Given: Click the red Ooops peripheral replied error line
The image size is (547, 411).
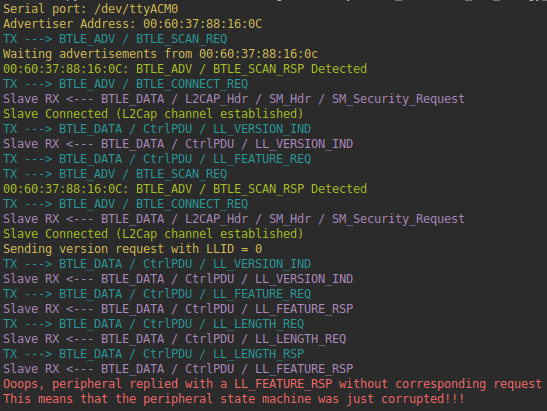Looking at the screenshot, I should tap(272, 384).
